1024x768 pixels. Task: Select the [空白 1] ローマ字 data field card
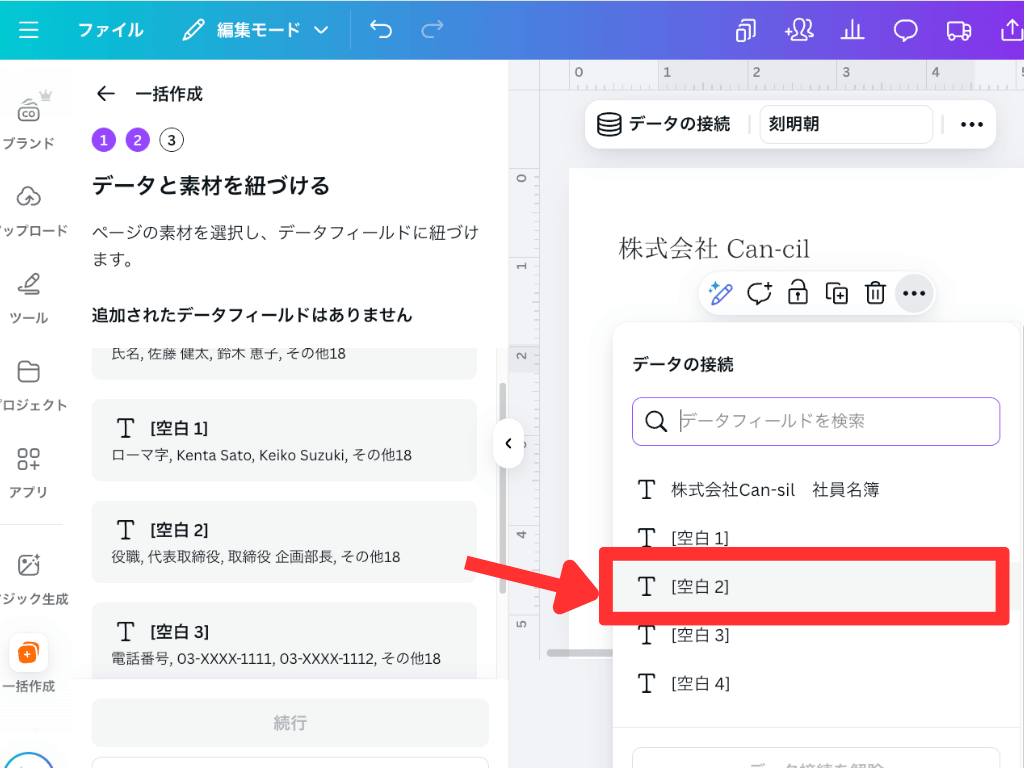tap(284, 440)
